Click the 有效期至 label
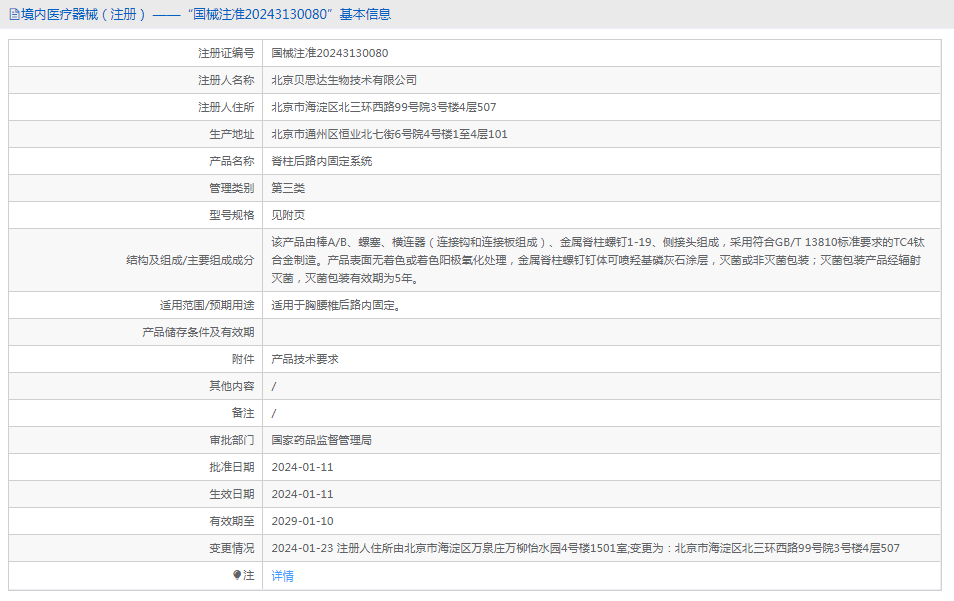This screenshot has width=954, height=601. 232,521
